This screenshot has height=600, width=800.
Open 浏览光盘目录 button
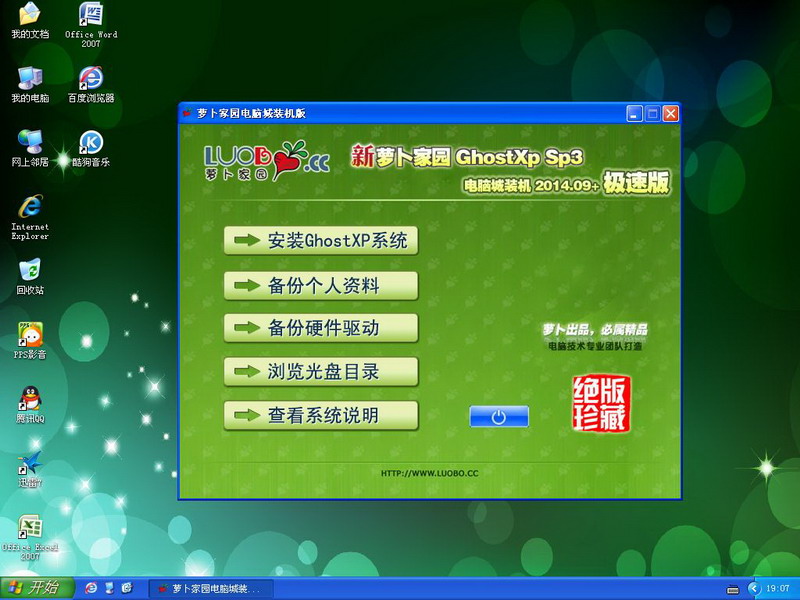(x=321, y=371)
